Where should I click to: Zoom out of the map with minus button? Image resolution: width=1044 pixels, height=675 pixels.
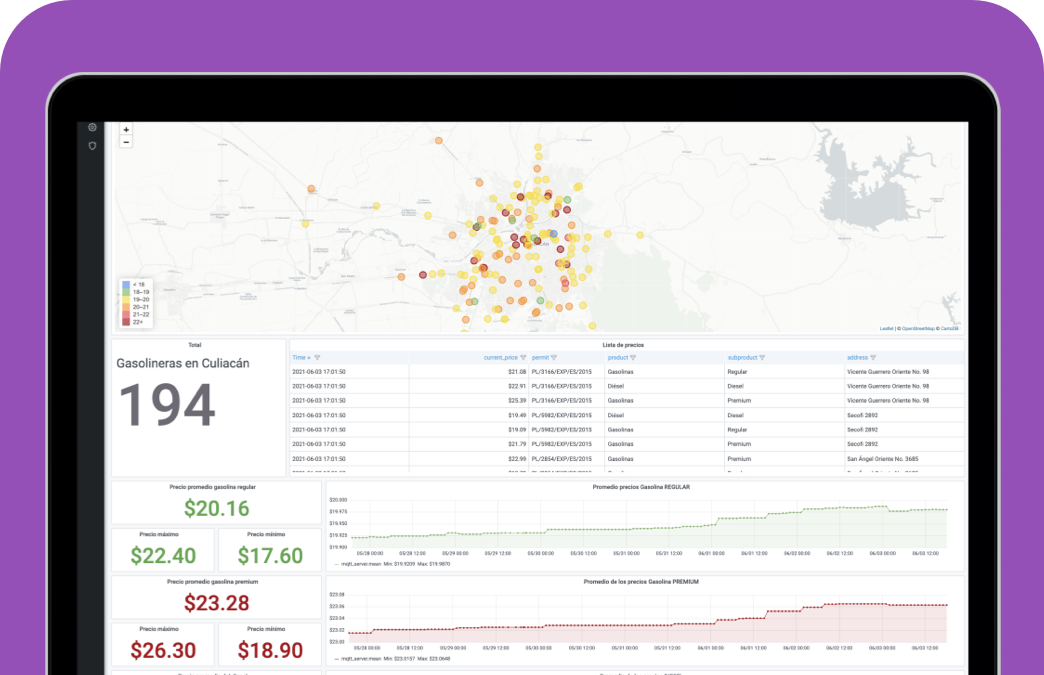point(126,142)
